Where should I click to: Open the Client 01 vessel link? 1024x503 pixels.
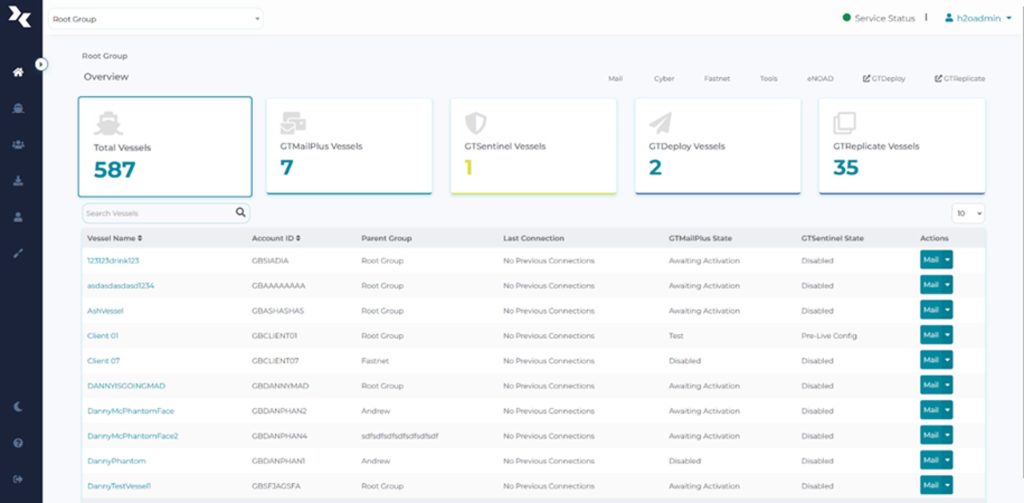[103, 336]
